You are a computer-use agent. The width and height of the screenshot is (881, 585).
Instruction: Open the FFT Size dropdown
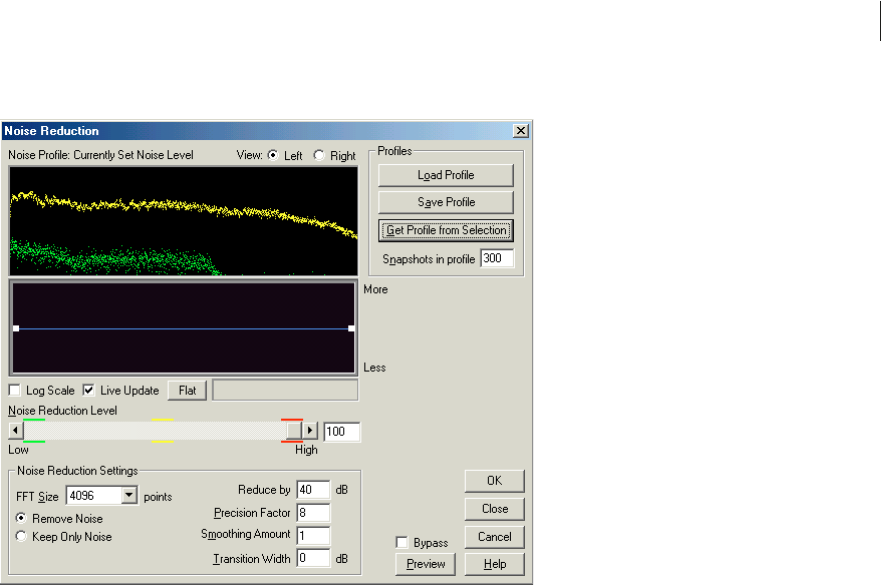coord(128,495)
